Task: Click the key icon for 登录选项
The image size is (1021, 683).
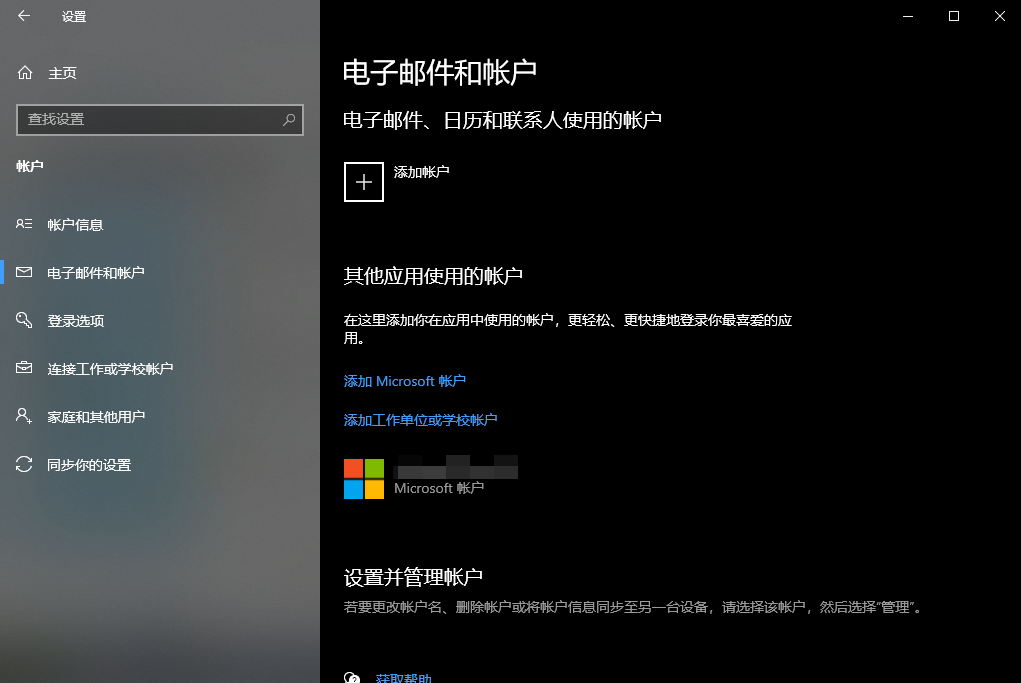Action: pyautogui.click(x=24, y=320)
